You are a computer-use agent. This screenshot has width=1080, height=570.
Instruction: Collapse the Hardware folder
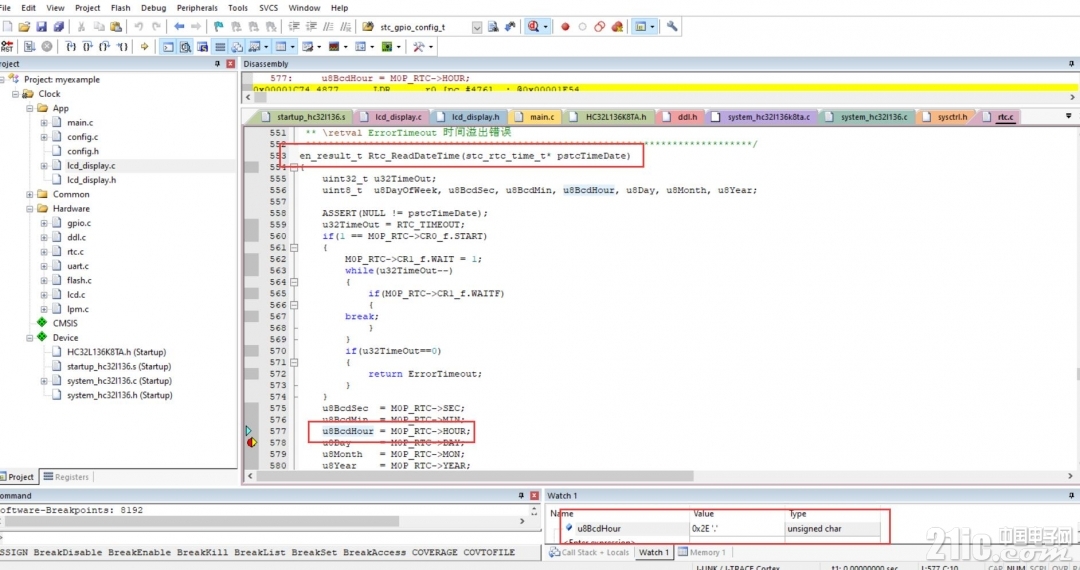pos(30,209)
